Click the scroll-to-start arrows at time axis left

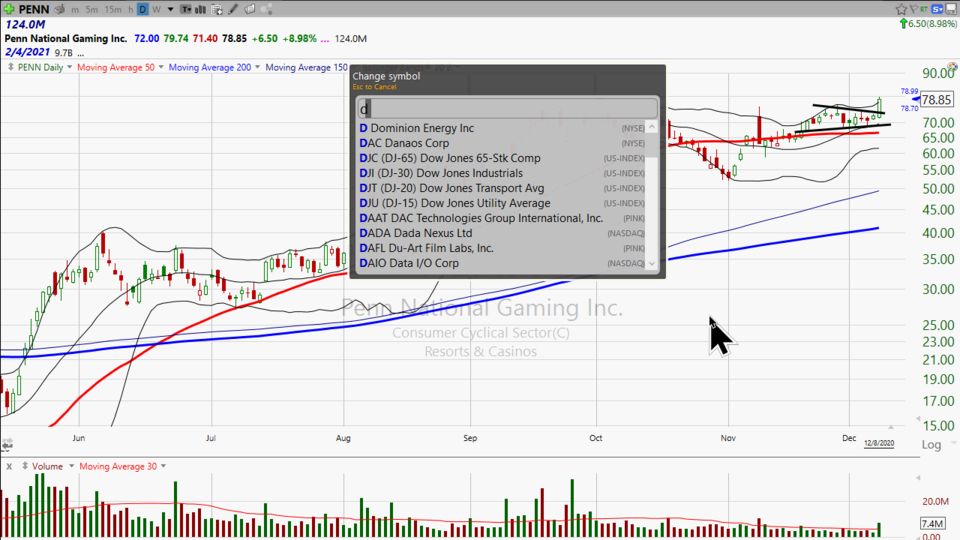click(7, 443)
